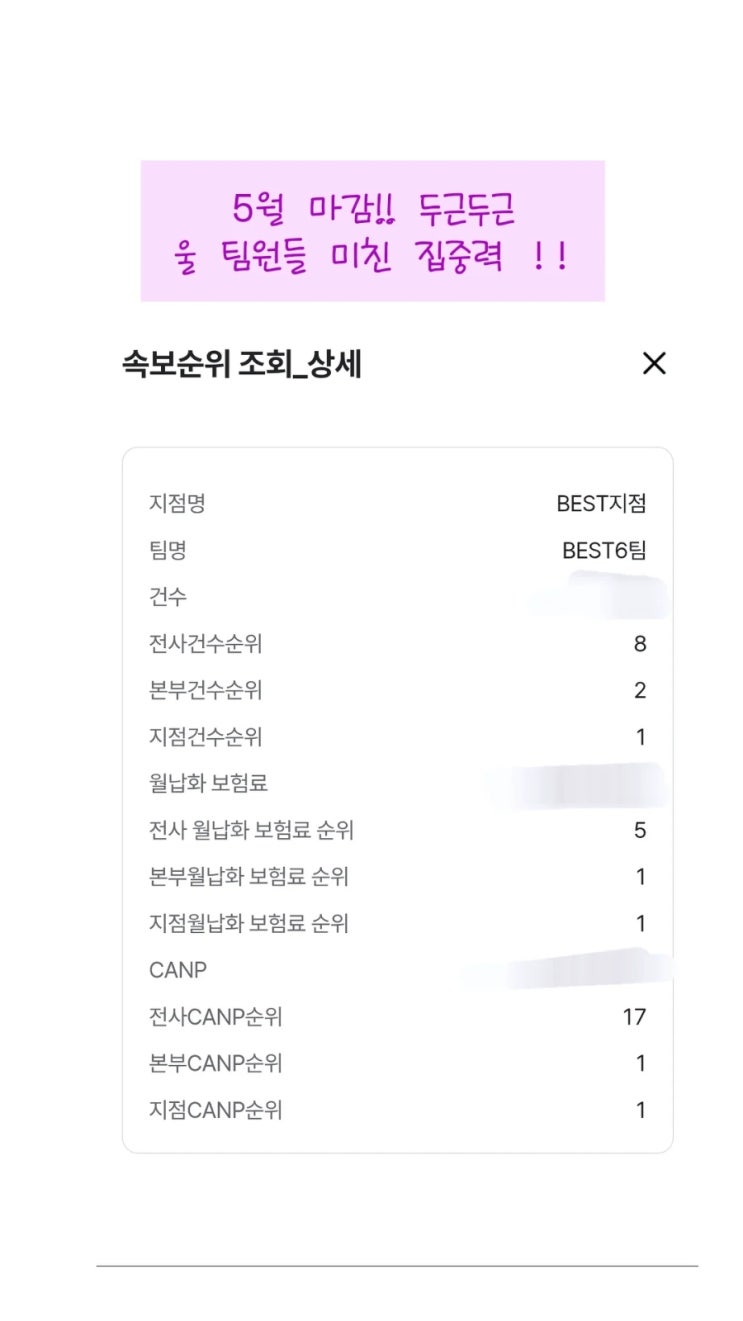Select the 전사 월납화 보험료 순위 label
743x1321 pixels.
click(251, 831)
